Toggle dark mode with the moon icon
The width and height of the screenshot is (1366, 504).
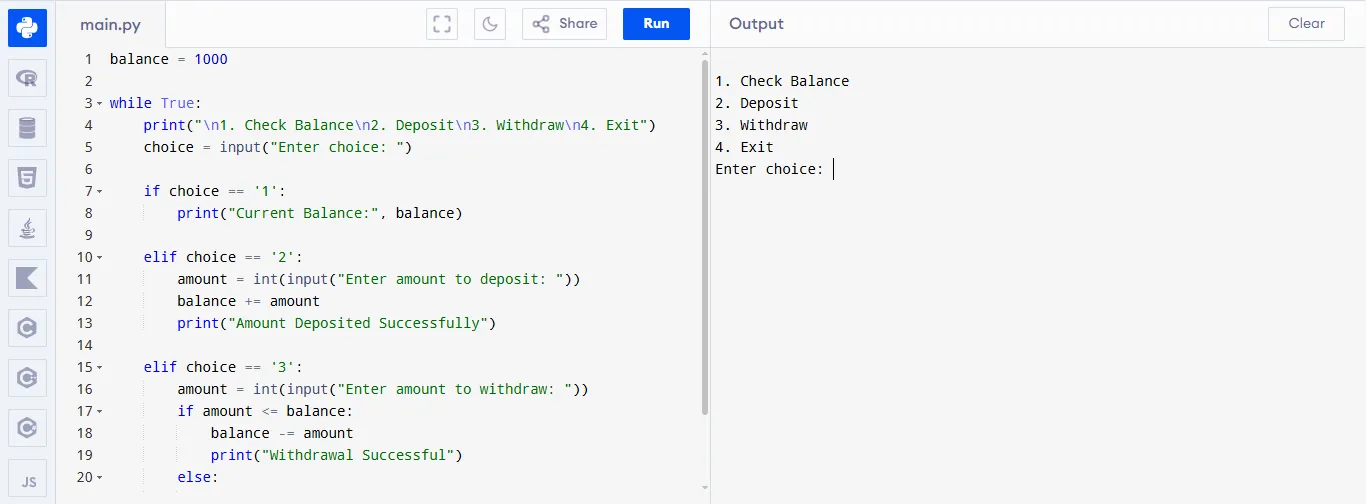(x=490, y=24)
